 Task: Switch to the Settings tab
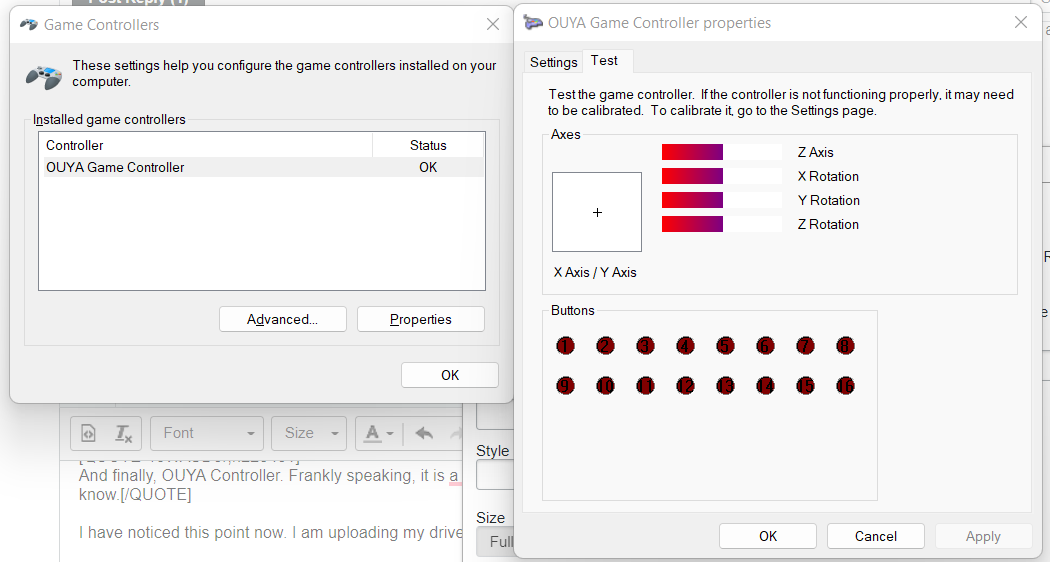point(553,62)
